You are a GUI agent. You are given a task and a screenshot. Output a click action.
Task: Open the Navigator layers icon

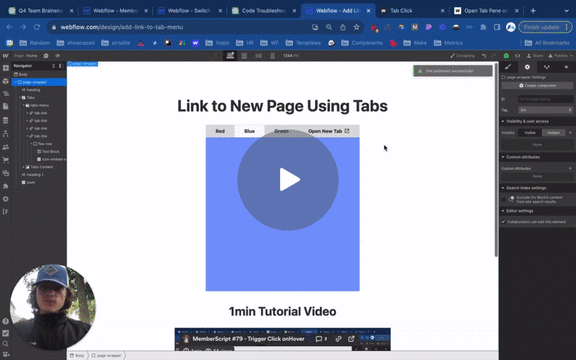[x=6, y=94]
